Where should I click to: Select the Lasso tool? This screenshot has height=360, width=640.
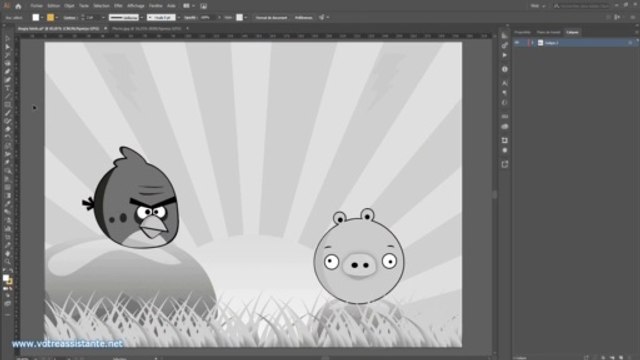coord(7,63)
